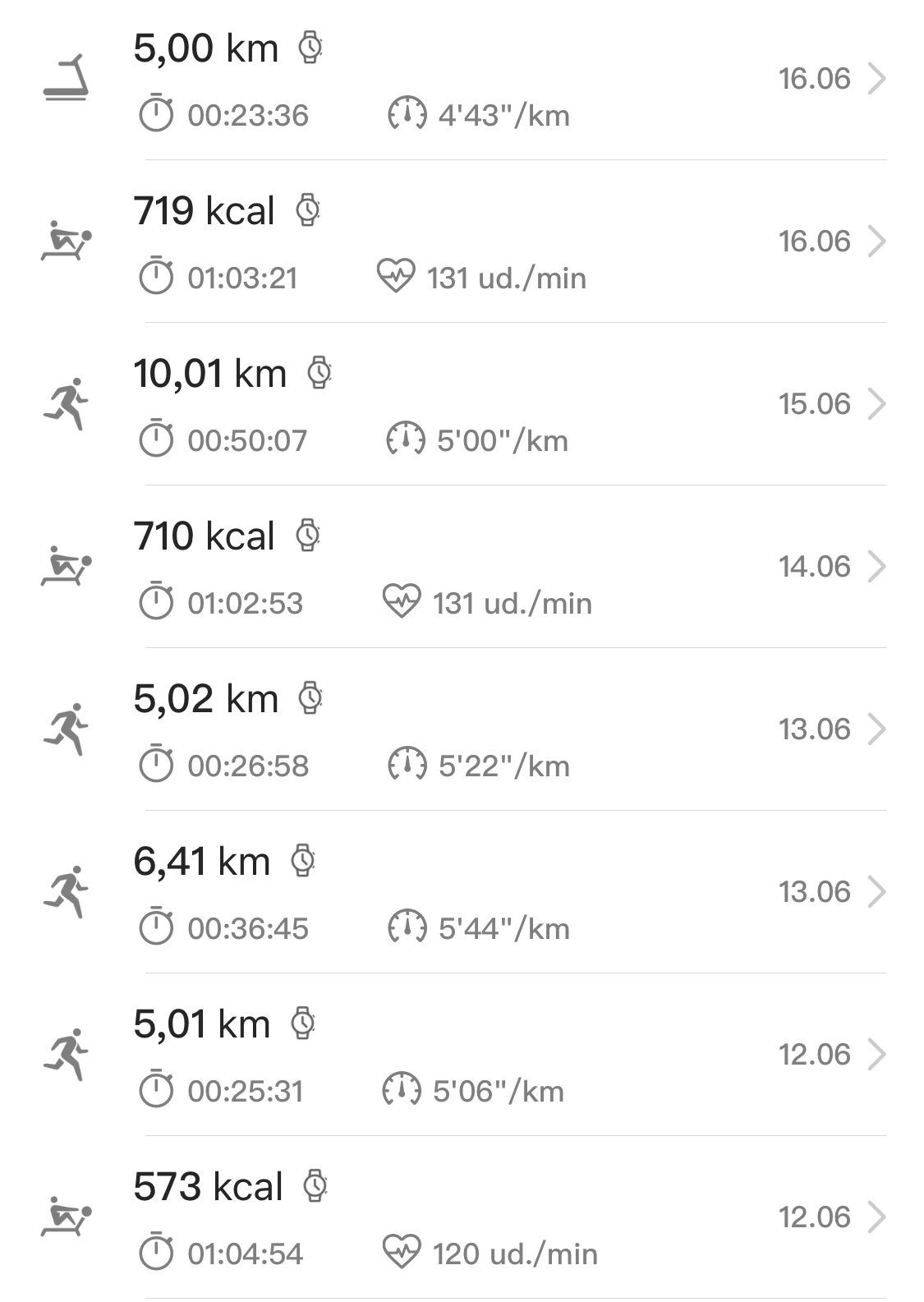The image size is (924, 1302).
Task: Expand the 5,00 km treadmill run chevron
Action: pos(877,79)
